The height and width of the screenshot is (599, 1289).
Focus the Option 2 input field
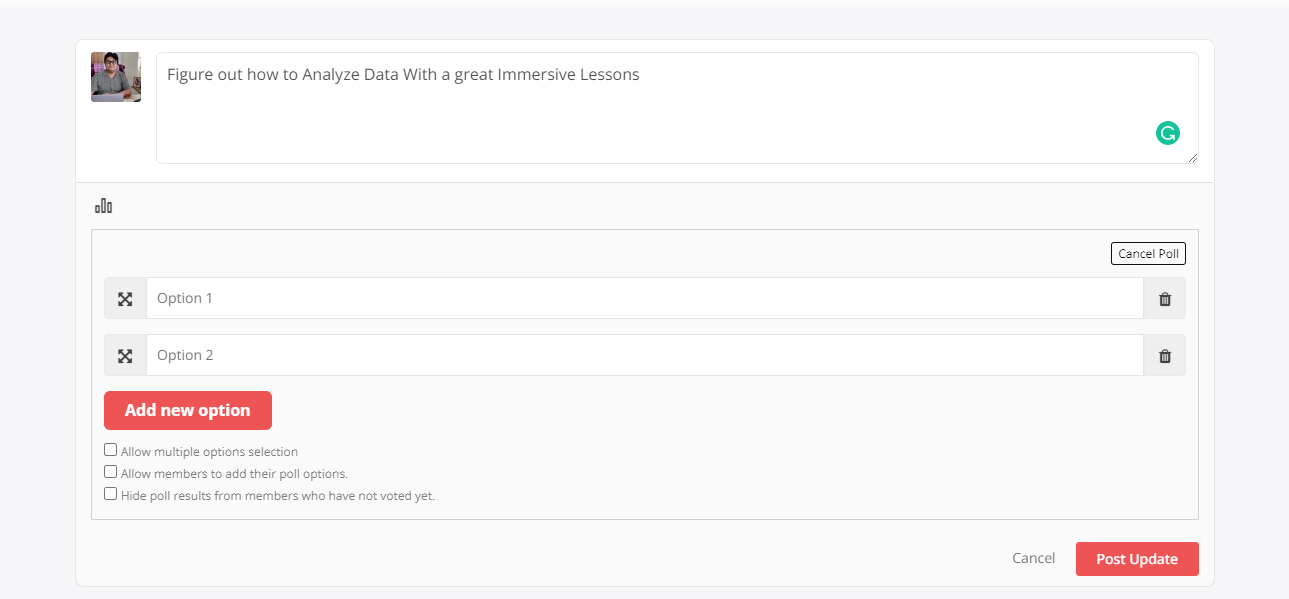click(x=645, y=355)
